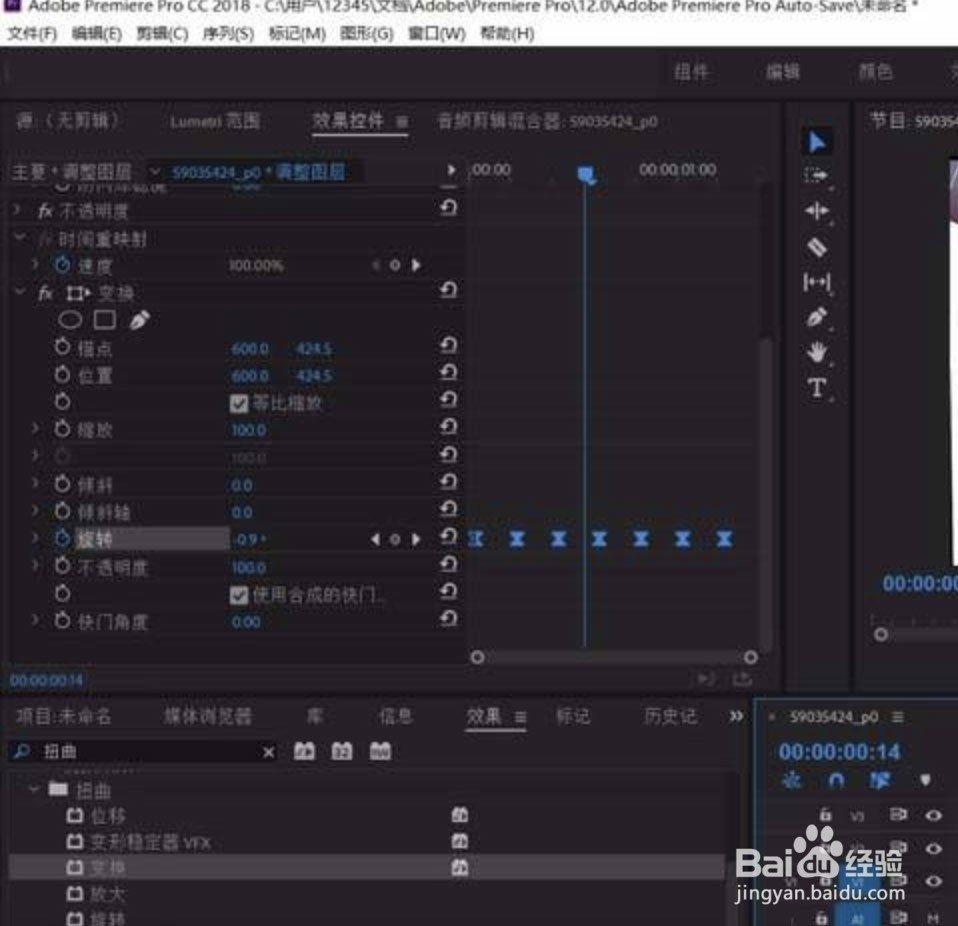Filter effects by YUV effects badge
This screenshot has height=926, width=958.
380,751
